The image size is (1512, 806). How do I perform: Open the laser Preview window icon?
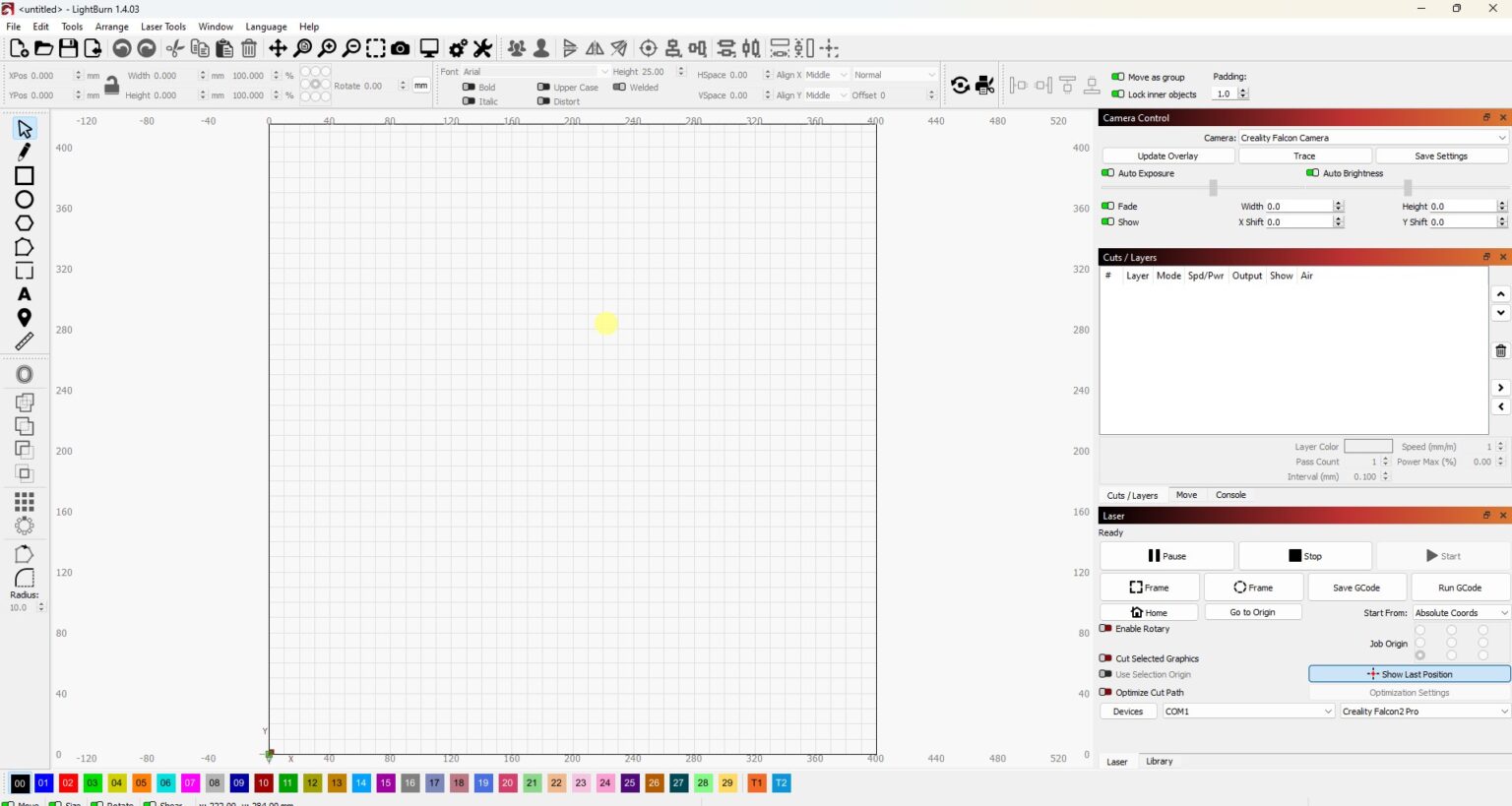click(429, 47)
